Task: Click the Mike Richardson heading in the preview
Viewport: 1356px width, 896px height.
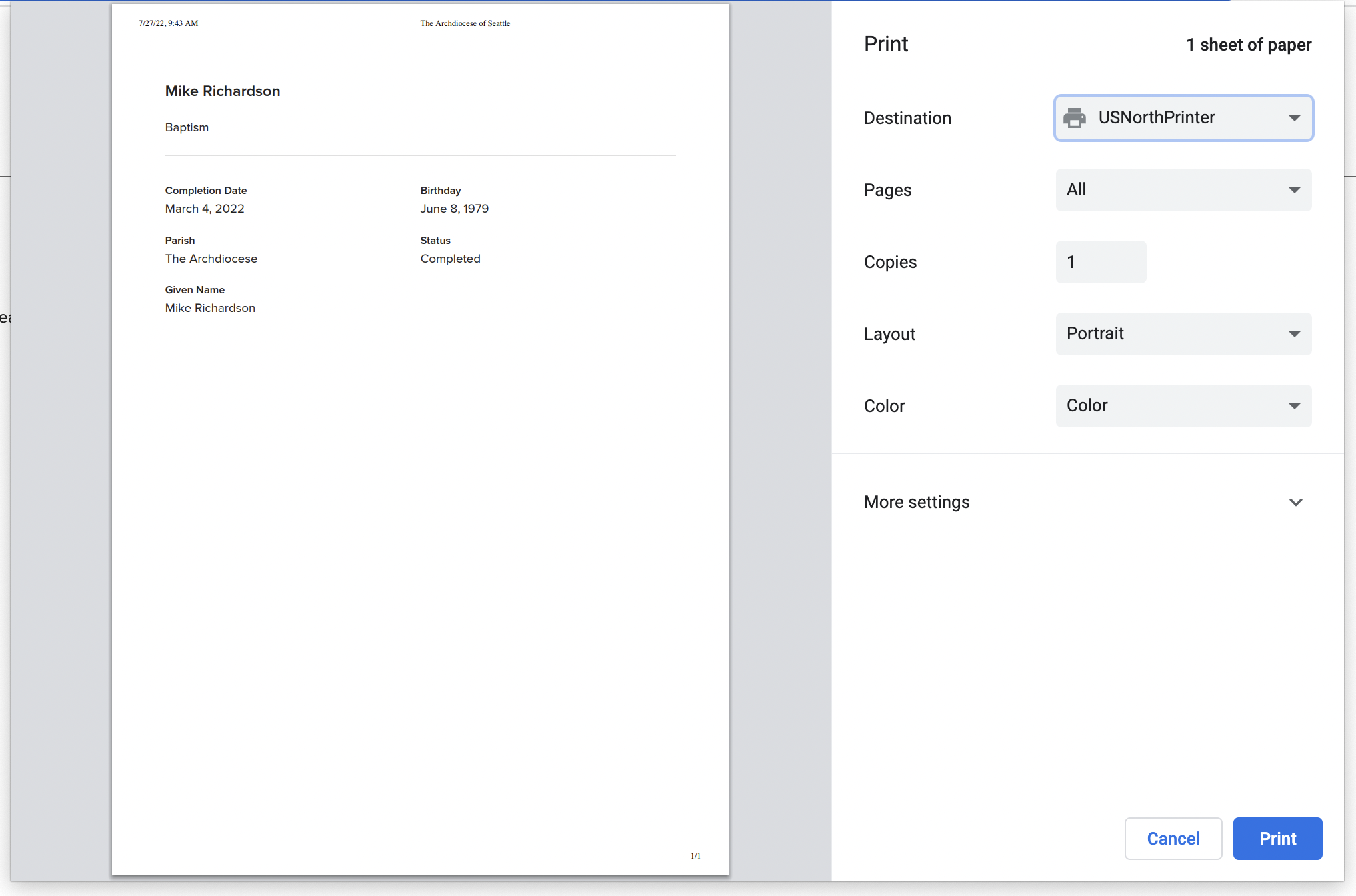Action: pos(223,91)
